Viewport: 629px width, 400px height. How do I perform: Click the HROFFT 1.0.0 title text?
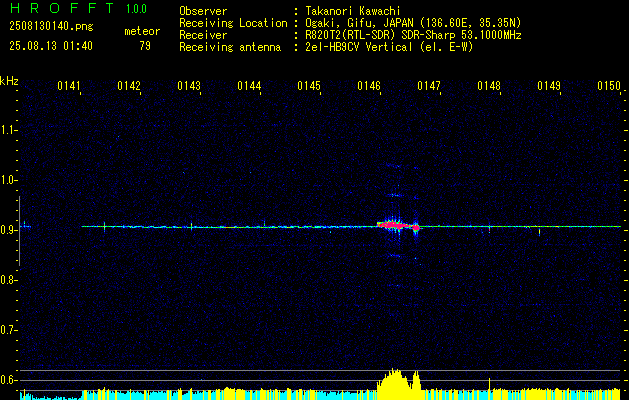(78, 8)
